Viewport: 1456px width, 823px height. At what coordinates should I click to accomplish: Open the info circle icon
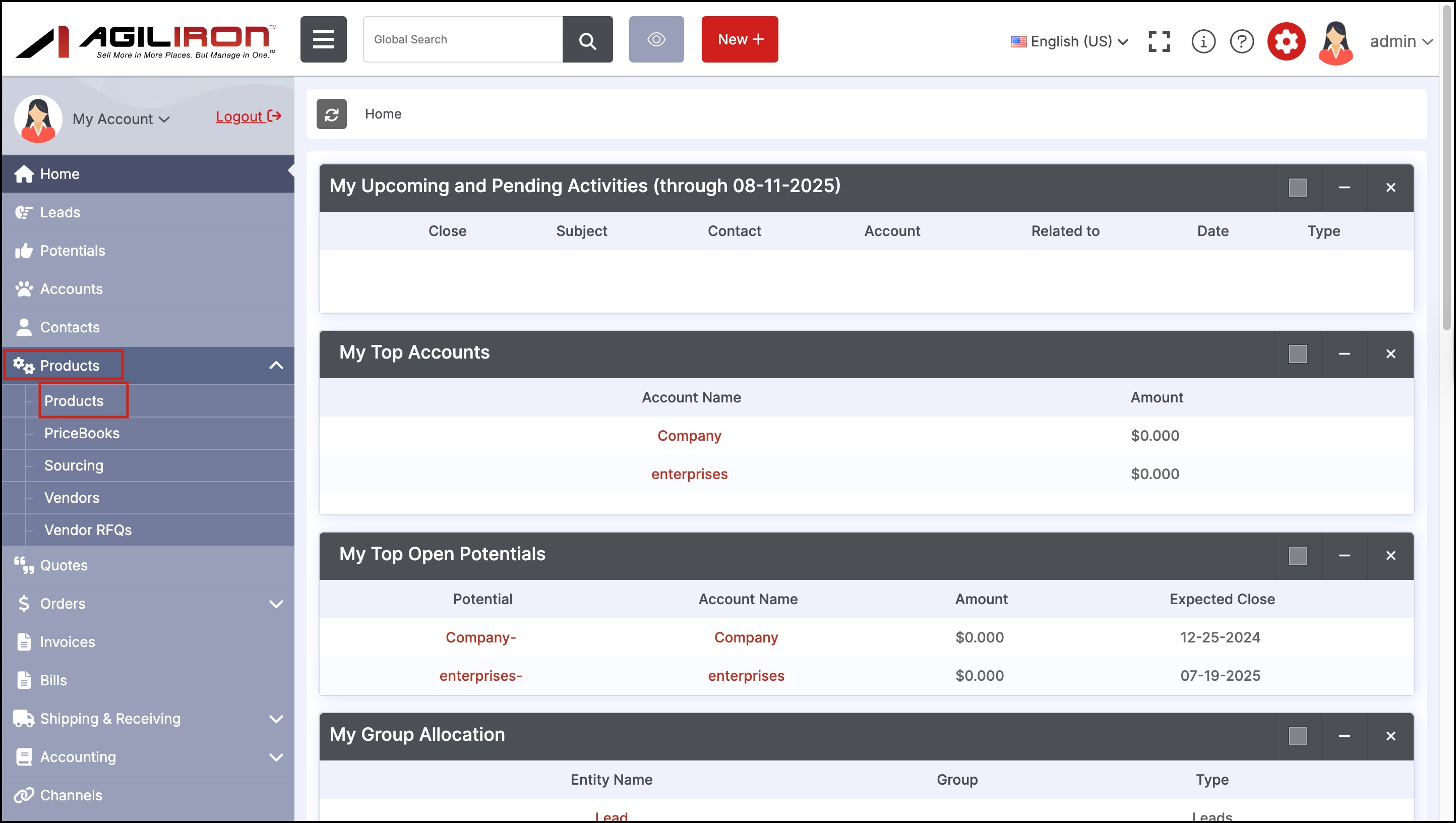1203,41
